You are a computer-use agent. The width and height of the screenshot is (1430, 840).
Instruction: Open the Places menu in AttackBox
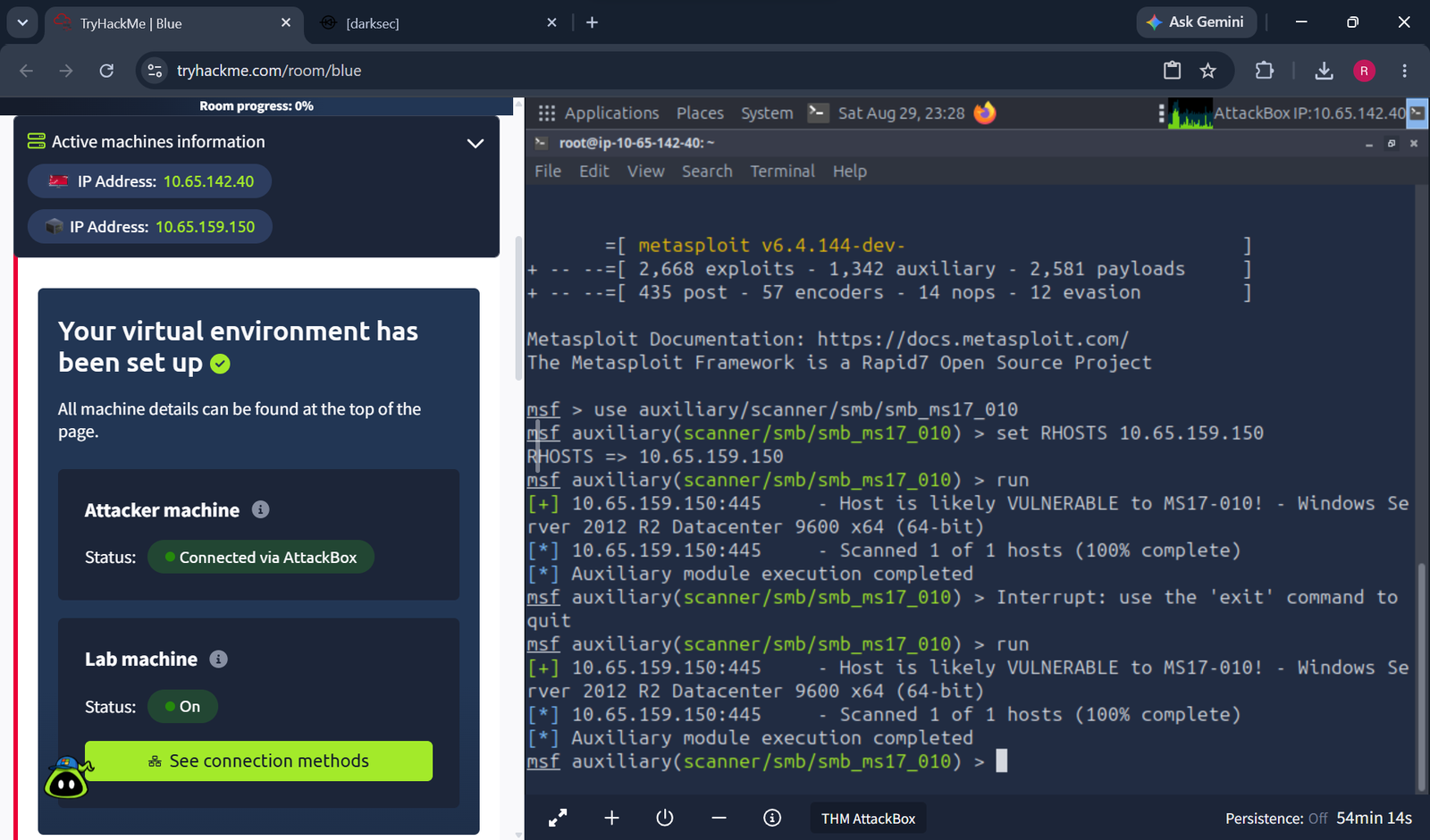(x=700, y=113)
